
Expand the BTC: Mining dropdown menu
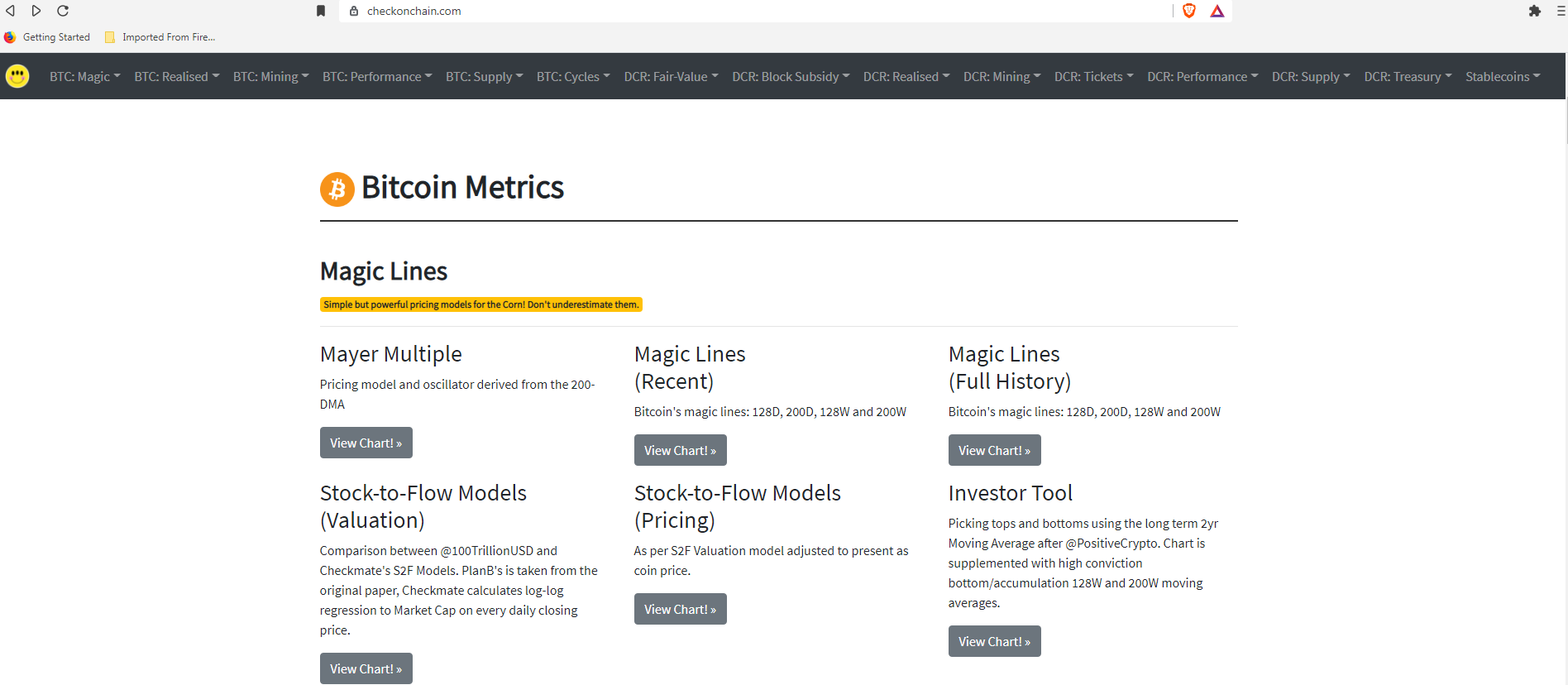pyautogui.click(x=271, y=76)
